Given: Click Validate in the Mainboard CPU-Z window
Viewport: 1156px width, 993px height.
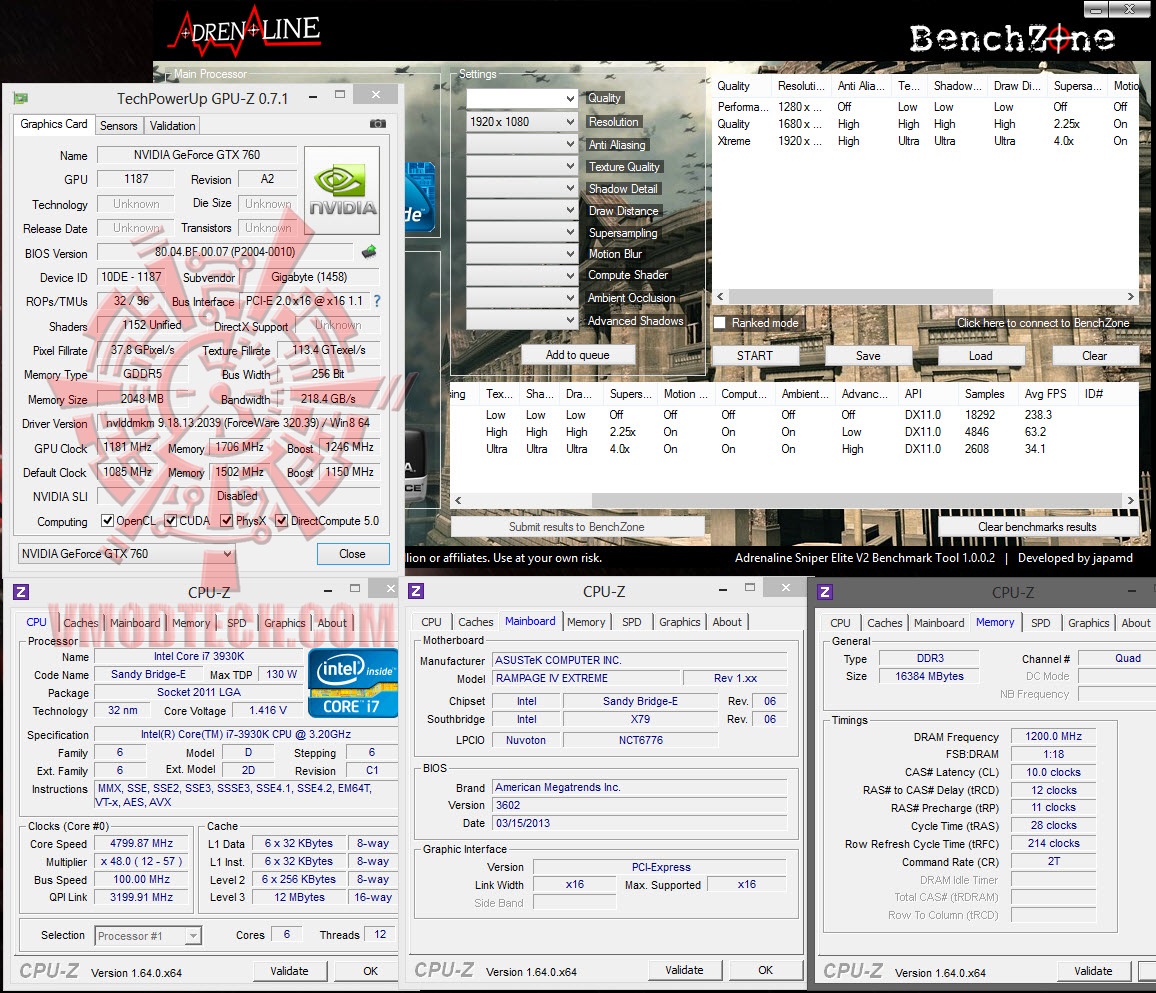Looking at the screenshot, I should [684, 970].
